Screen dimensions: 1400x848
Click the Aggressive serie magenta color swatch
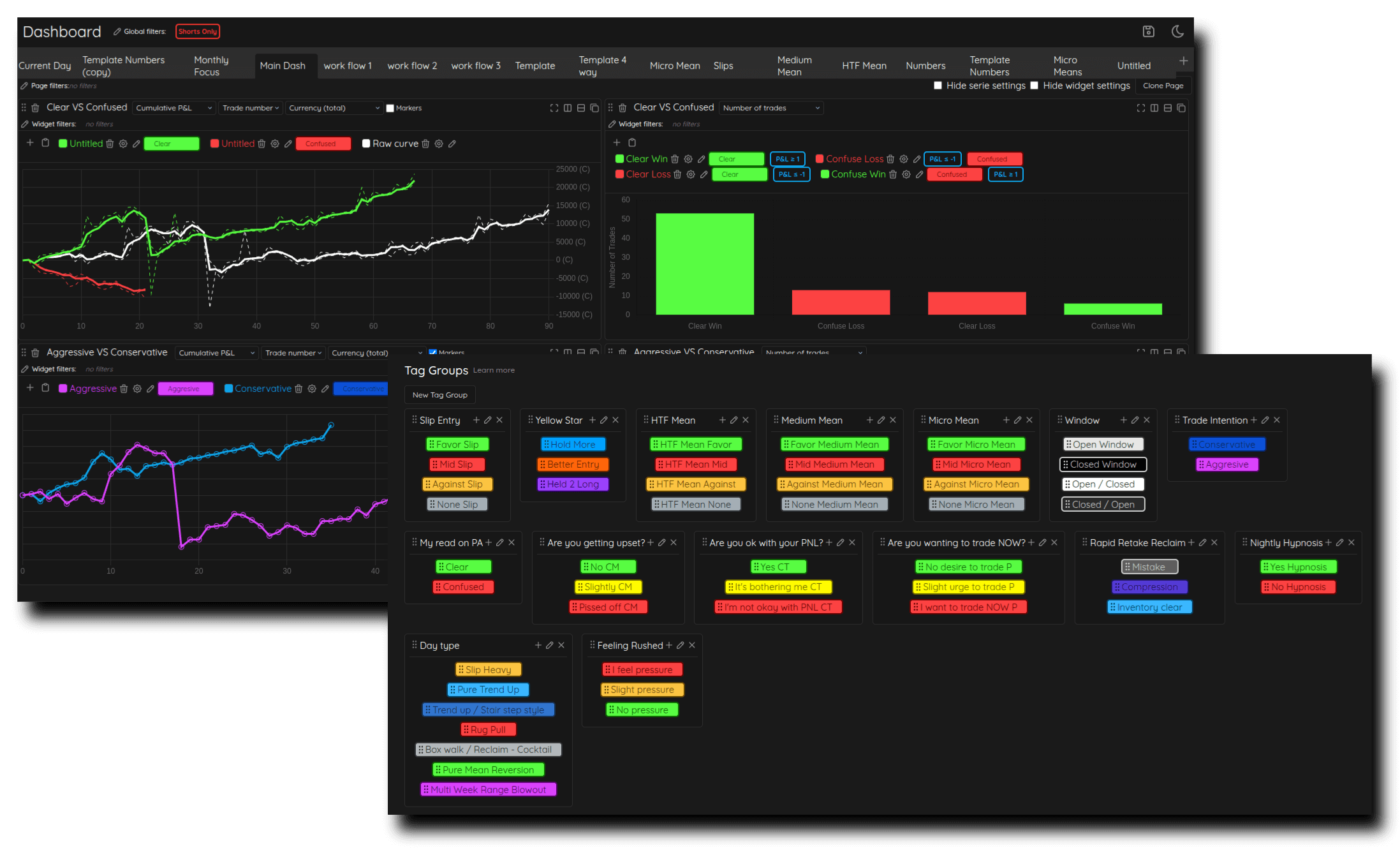tap(63, 389)
